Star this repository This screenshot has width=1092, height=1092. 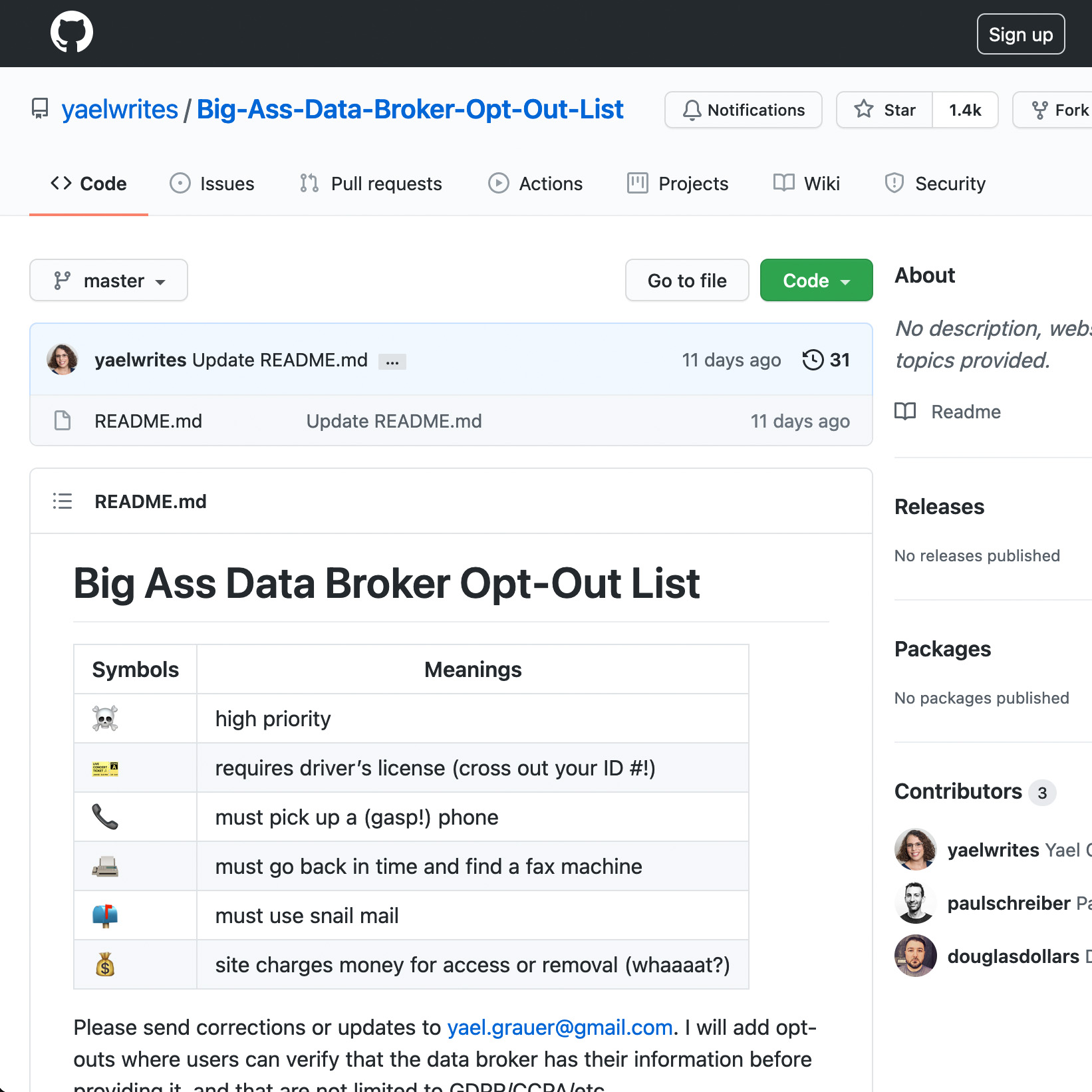[885, 110]
